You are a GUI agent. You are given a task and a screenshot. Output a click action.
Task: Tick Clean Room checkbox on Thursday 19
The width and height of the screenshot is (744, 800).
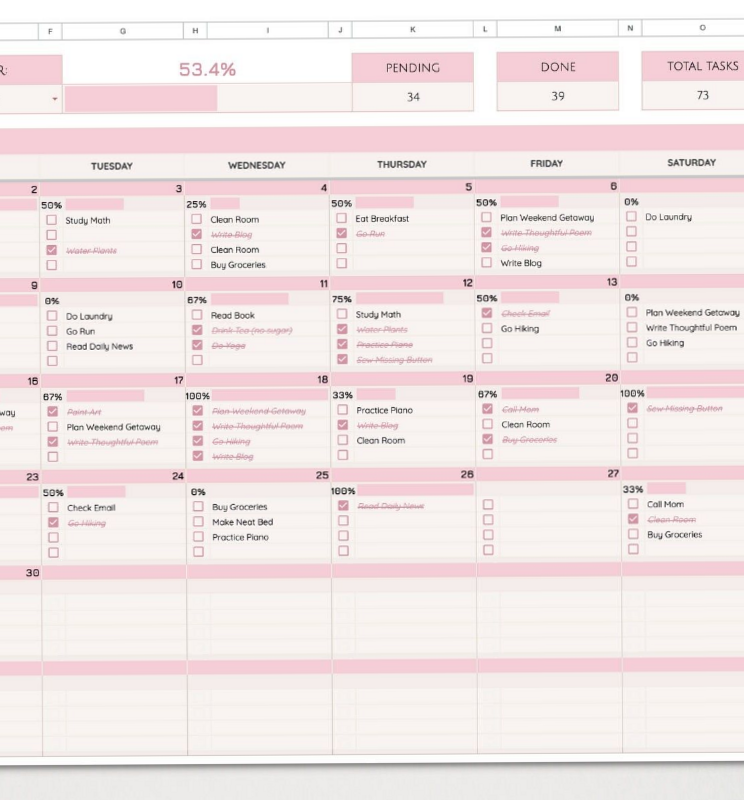point(342,440)
